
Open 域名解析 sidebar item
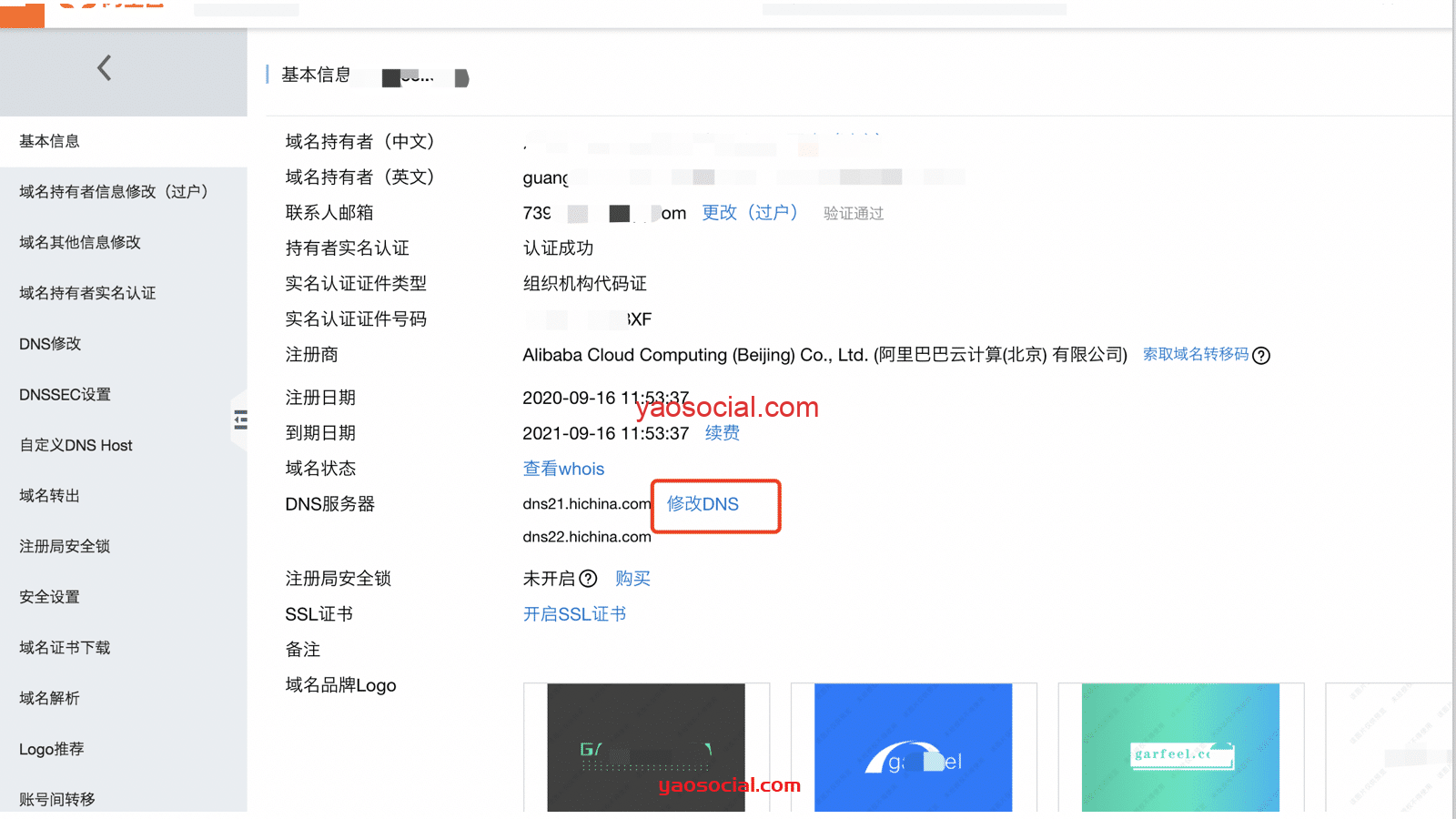pos(49,698)
